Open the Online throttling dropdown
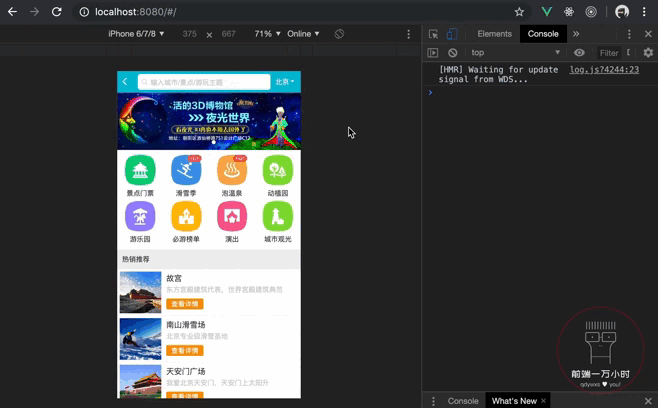This screenshot has height=408, width=658. [x=303, y=34]
